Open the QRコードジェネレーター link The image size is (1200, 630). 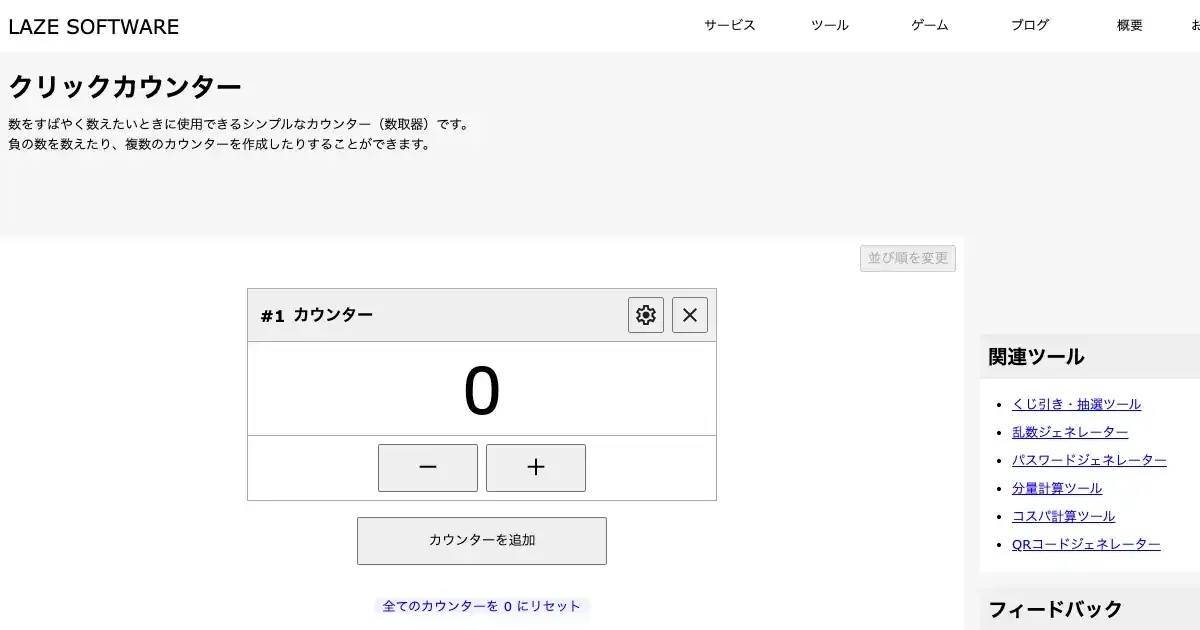[1086, 544]
